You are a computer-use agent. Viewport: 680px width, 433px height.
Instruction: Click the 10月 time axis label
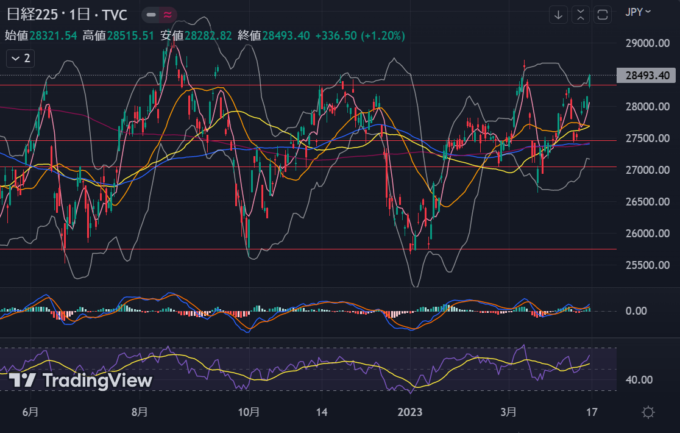tap(249, 412)
